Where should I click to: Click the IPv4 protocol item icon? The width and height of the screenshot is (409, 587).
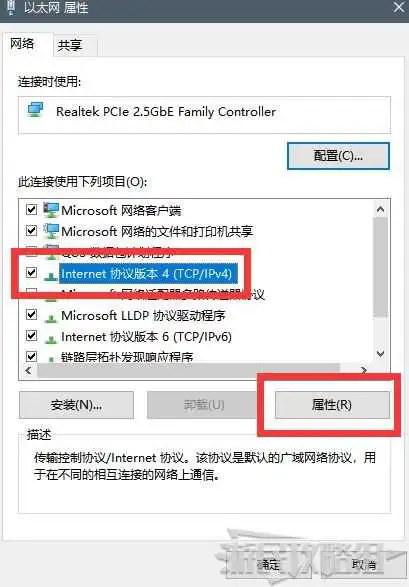pos(51,276)
